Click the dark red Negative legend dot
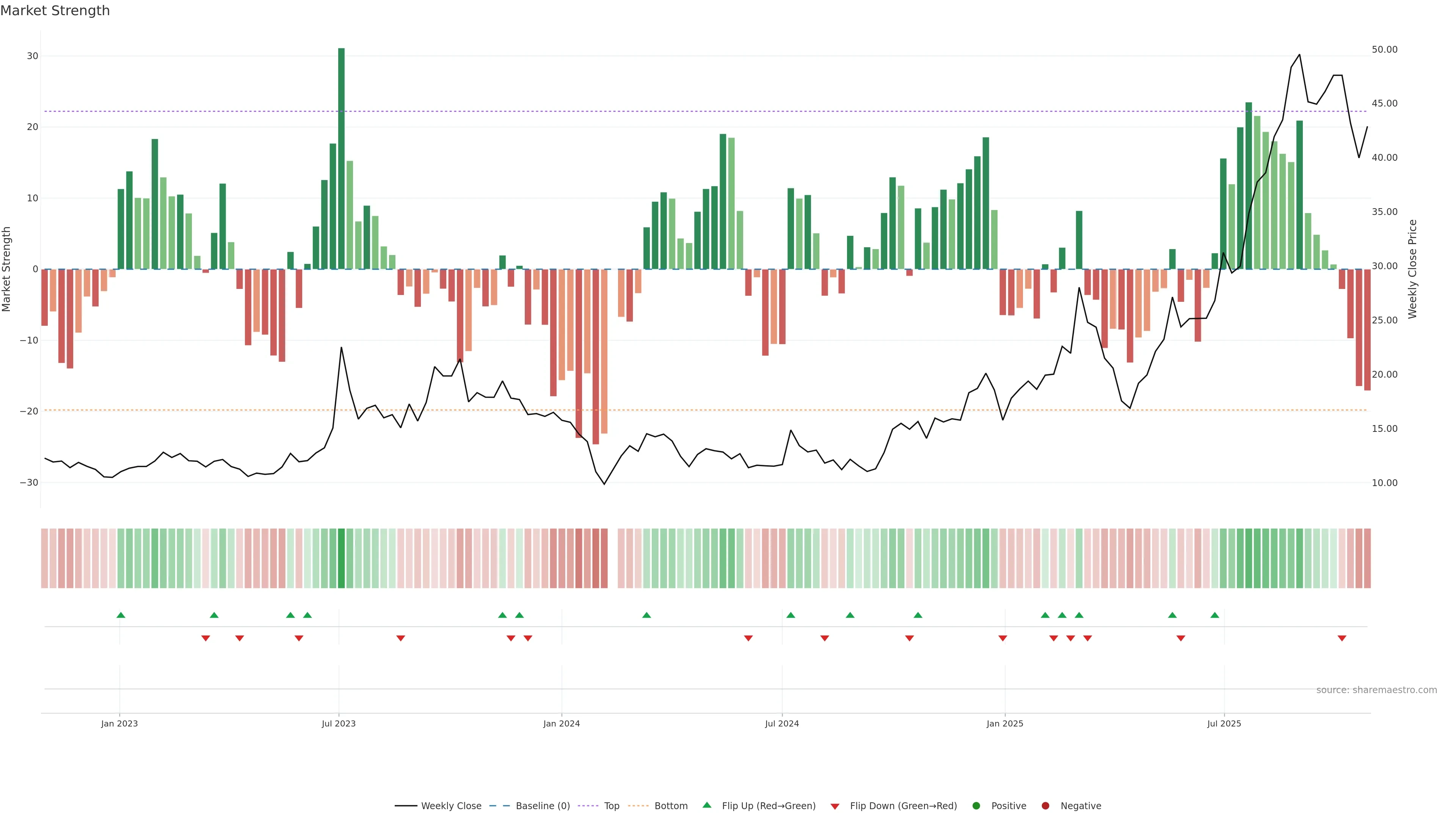The width and height of the screenshot is (1456, 819). (1045, 806)
